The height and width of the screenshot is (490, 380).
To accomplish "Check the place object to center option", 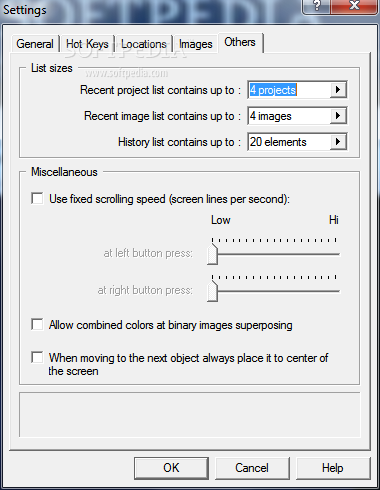I will tap(37, 357).
